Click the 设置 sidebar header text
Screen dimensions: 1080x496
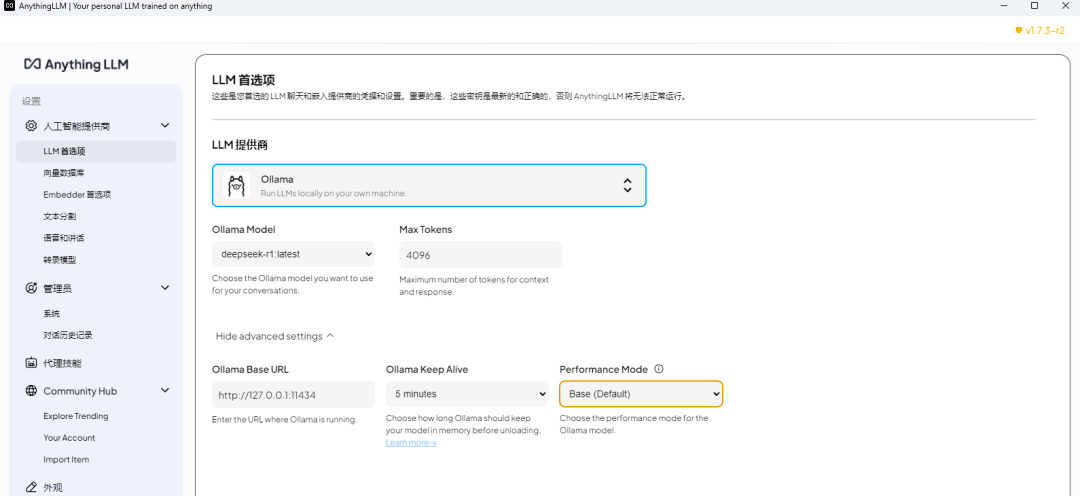(x=32, y=101)
